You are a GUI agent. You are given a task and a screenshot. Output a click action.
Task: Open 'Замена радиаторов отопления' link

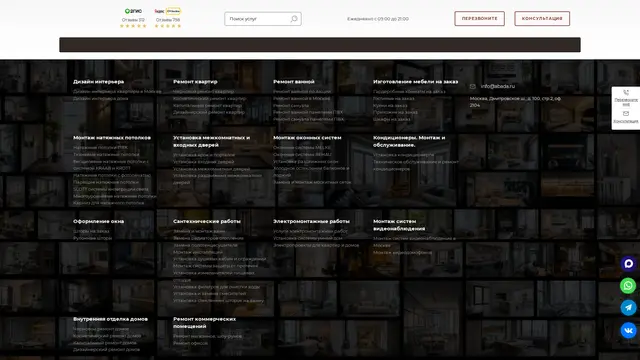208,238
